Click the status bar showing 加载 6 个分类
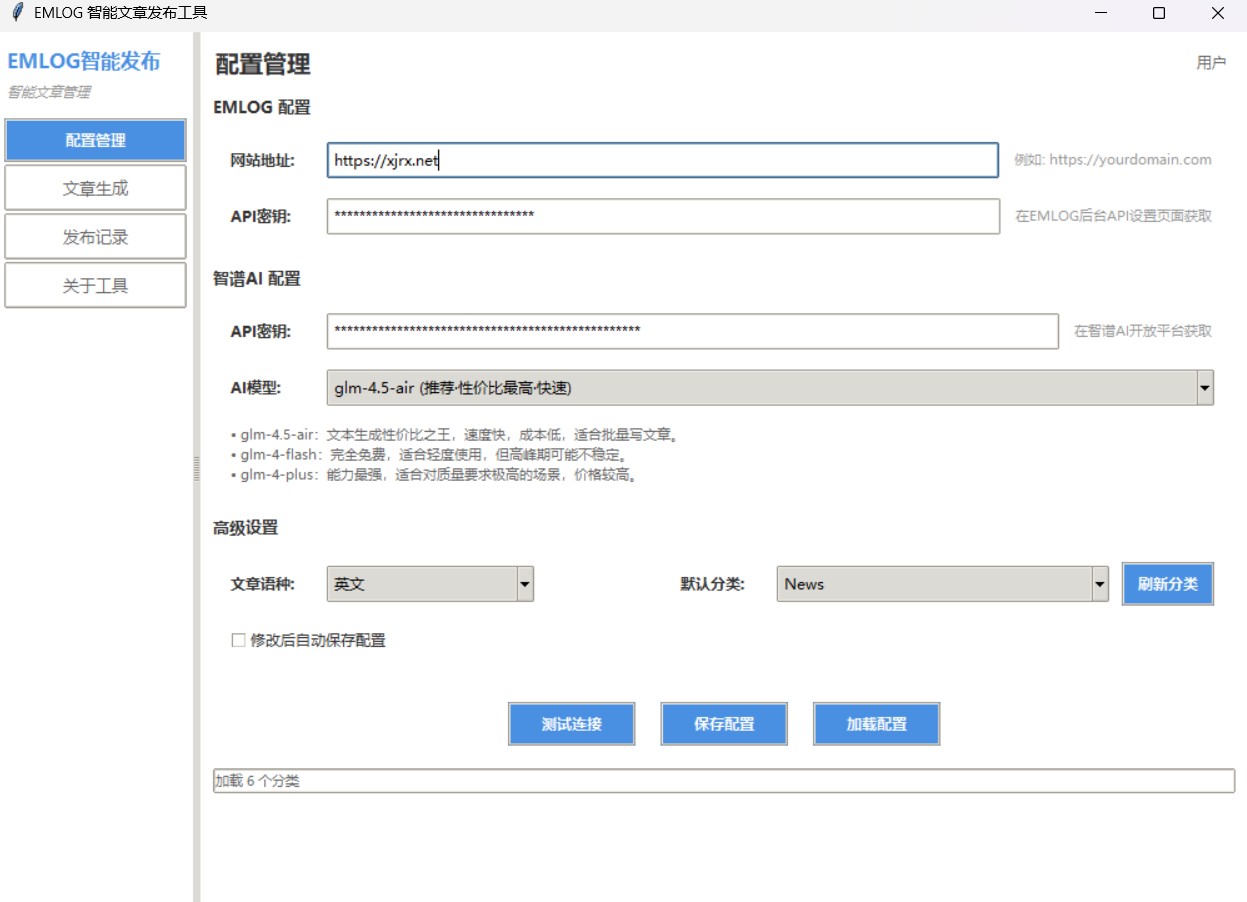 (x=723, y=781)
